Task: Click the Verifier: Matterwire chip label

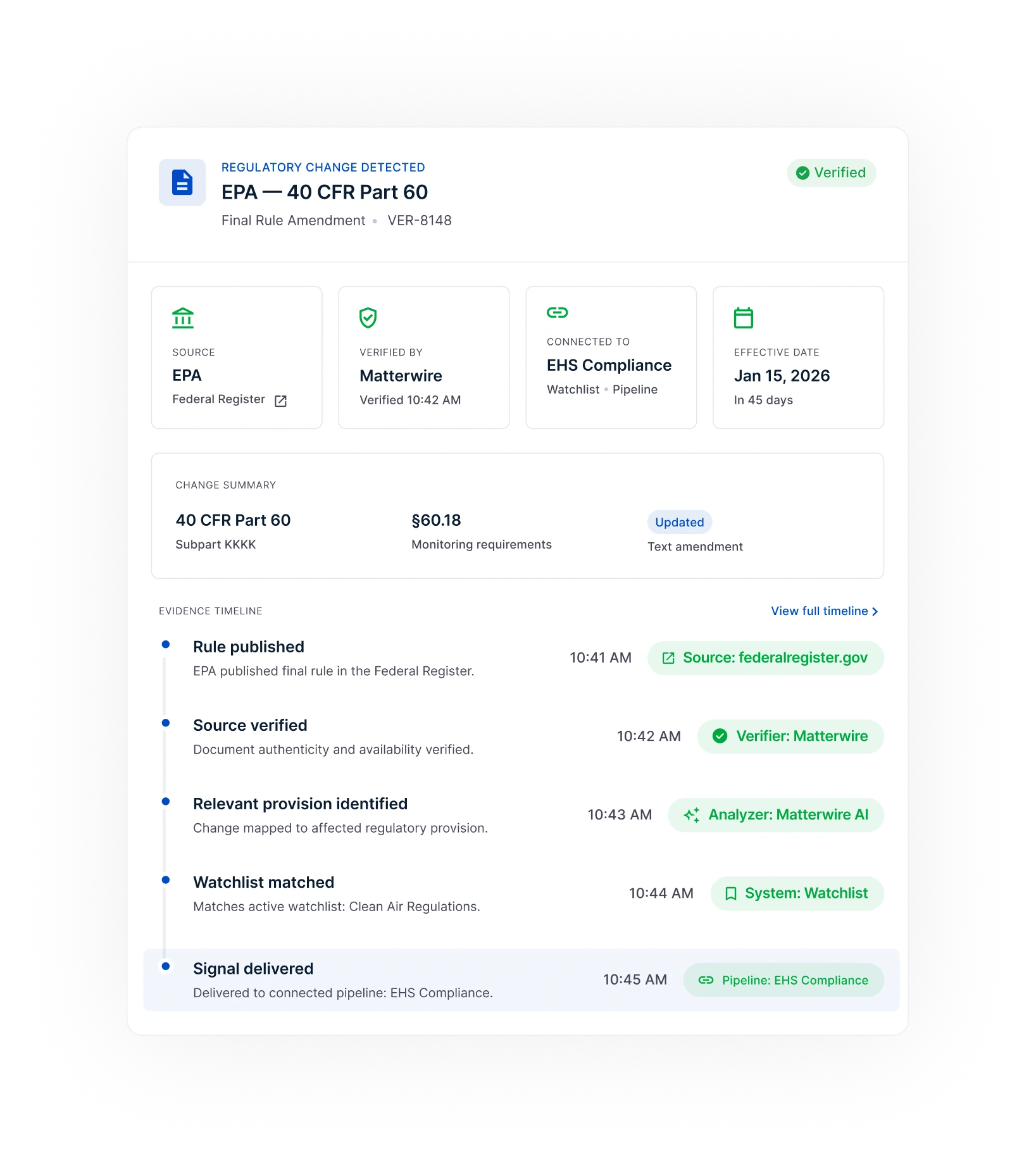Action: [x=802, y=736]
